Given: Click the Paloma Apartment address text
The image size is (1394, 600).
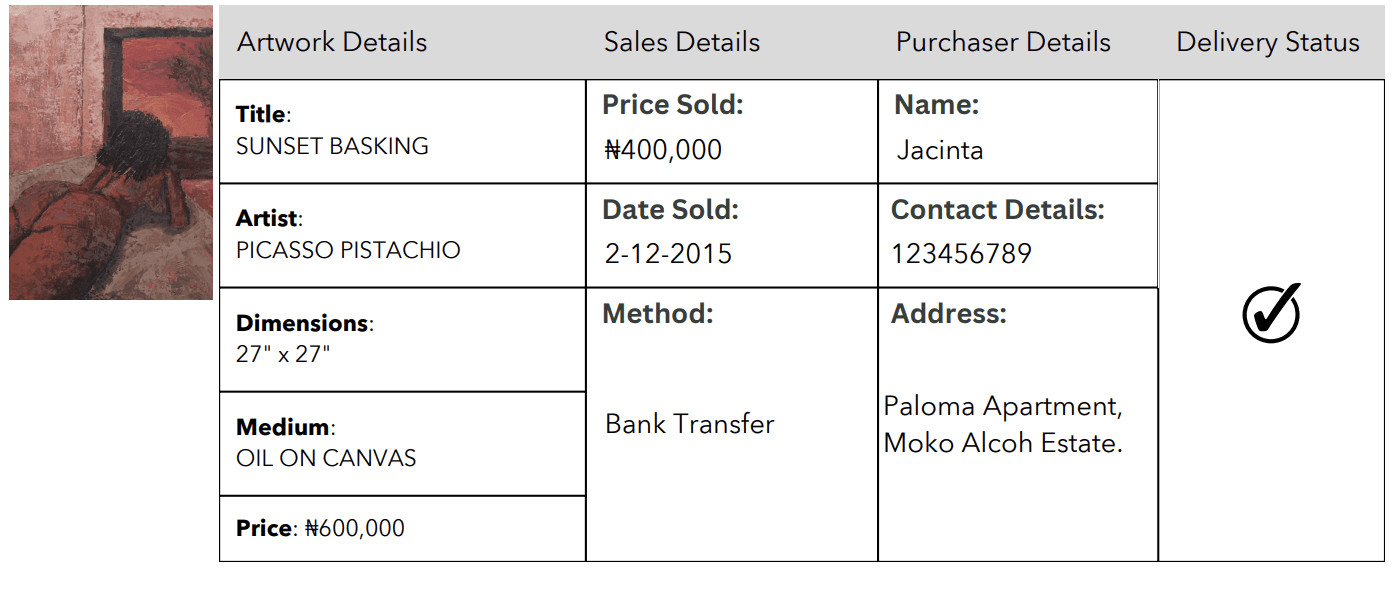Looking at the screenshot, I should 1003,424.
